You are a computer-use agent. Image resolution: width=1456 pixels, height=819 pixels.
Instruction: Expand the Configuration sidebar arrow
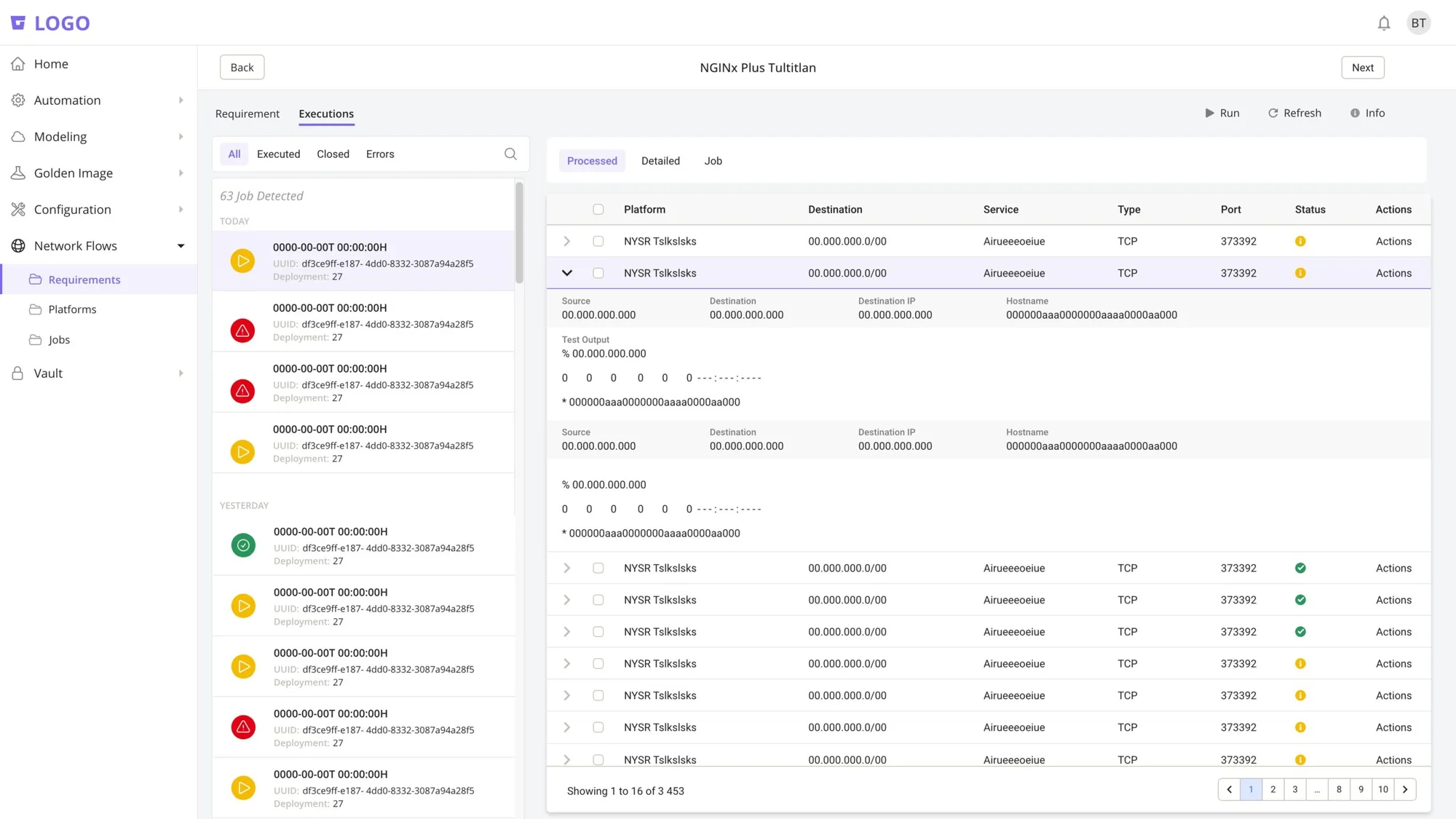pos(181,210)
